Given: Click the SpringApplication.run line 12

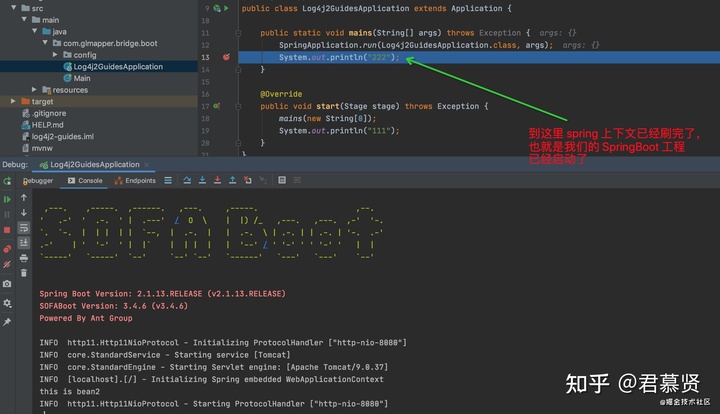Looking at the screenshot, I should click(x=414, y=45).
